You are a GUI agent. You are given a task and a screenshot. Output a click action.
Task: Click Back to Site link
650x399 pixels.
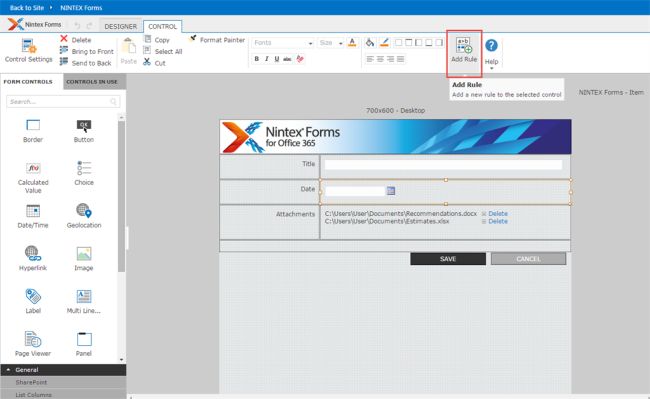tap(27, 7)
